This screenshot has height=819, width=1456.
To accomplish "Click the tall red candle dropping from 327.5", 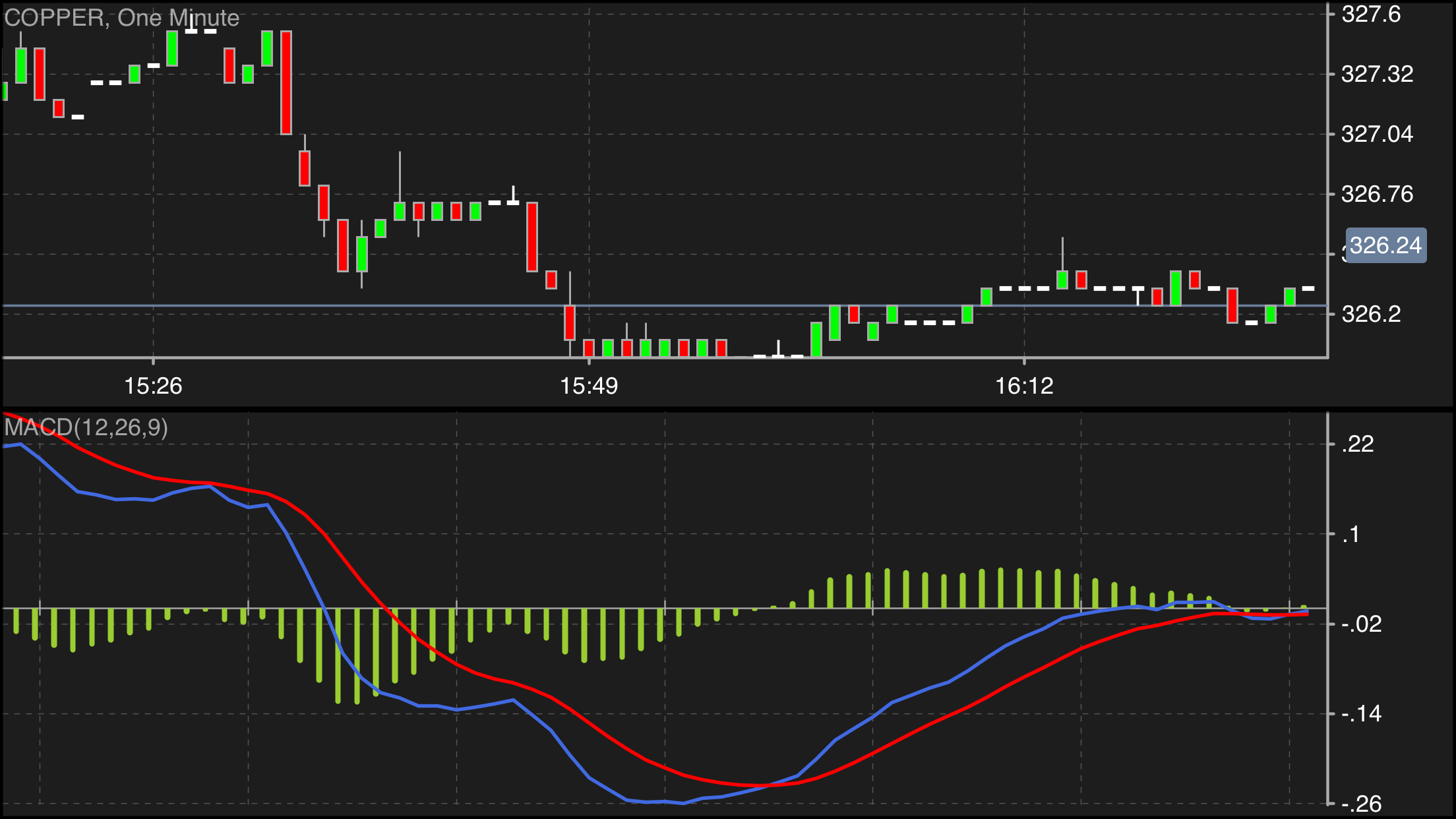I will point(286,82).
